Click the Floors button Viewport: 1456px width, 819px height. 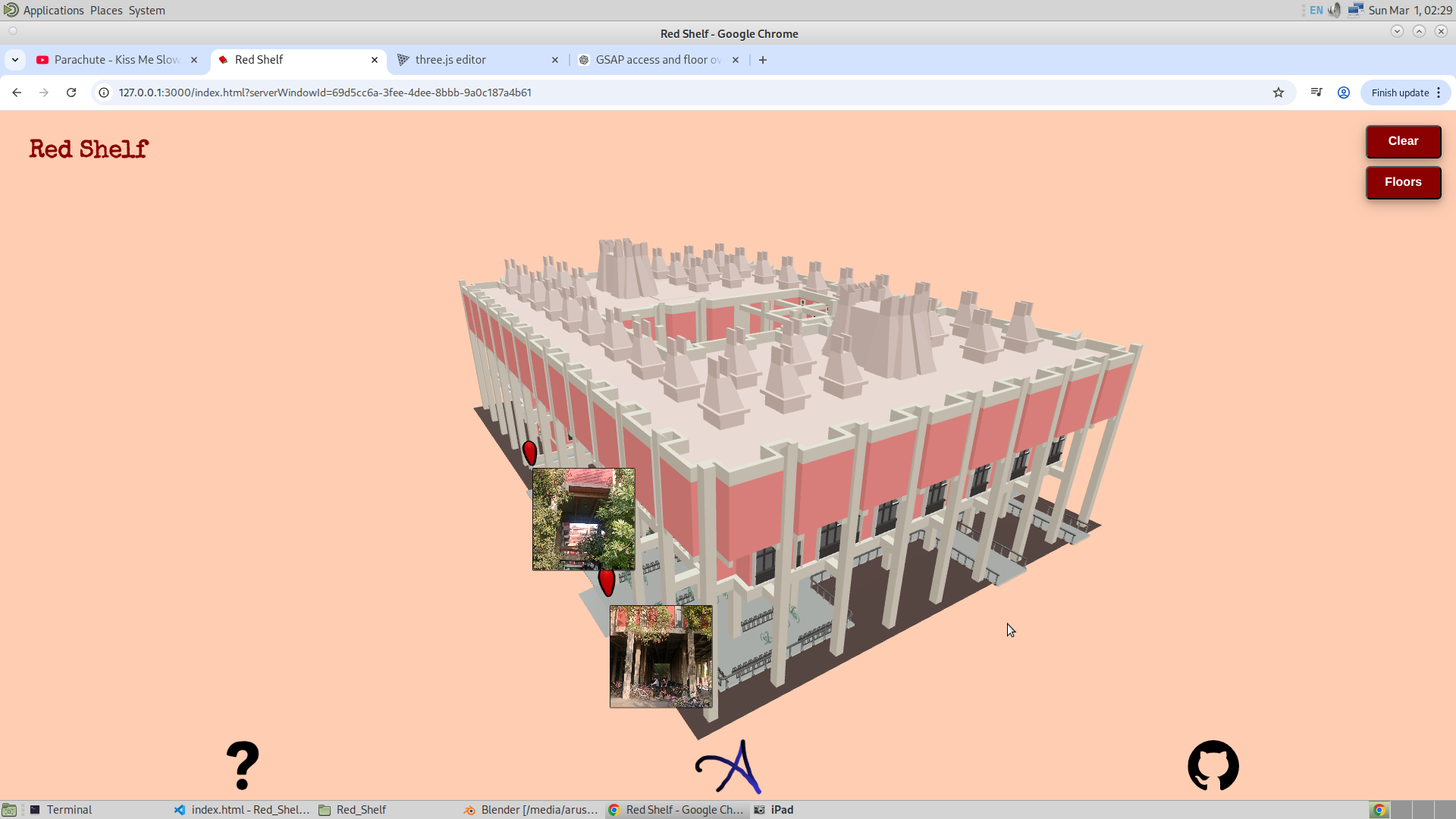pyautogui.click(x=1402, y=182)
